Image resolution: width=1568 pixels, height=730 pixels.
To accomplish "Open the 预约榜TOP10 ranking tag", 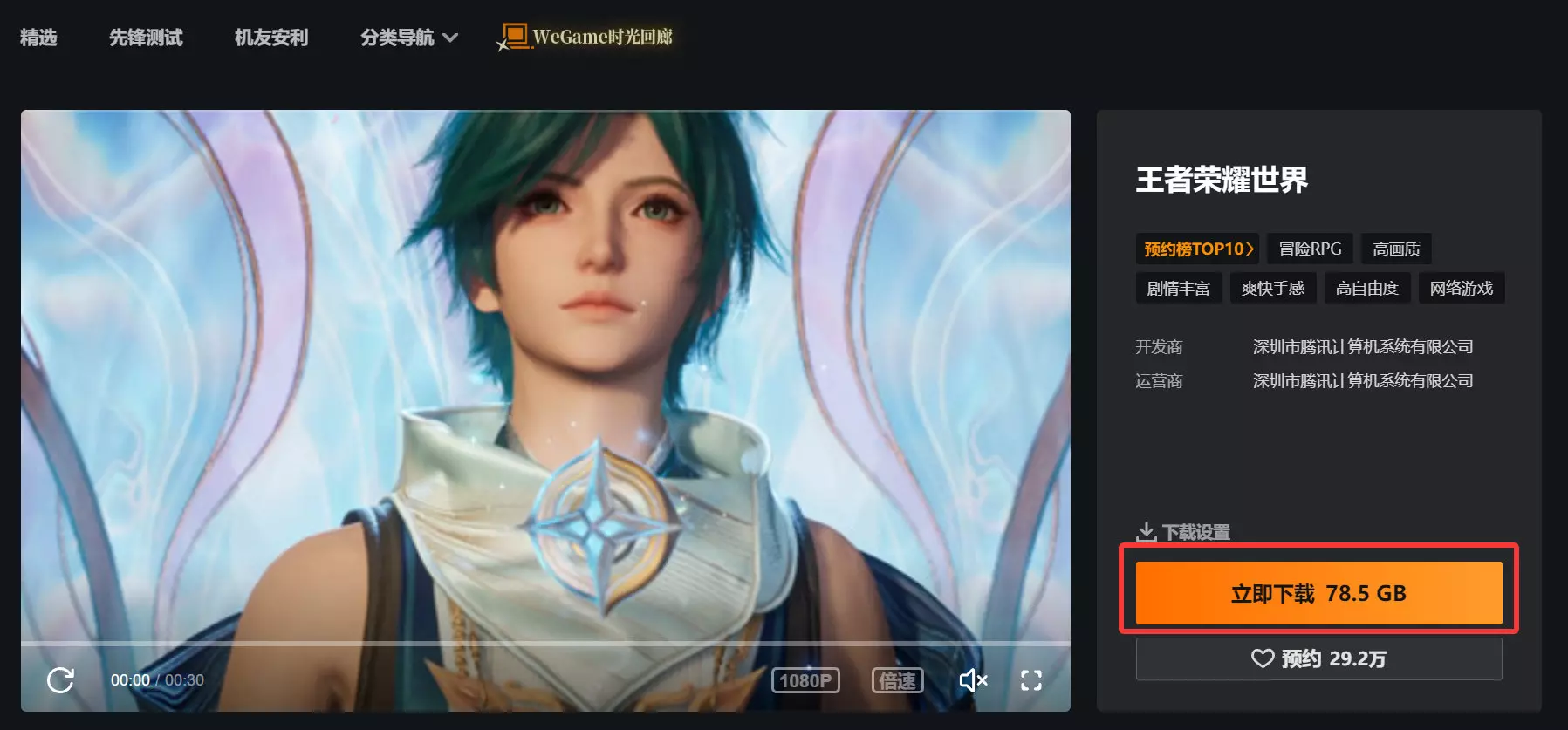I will [1197, 249].
